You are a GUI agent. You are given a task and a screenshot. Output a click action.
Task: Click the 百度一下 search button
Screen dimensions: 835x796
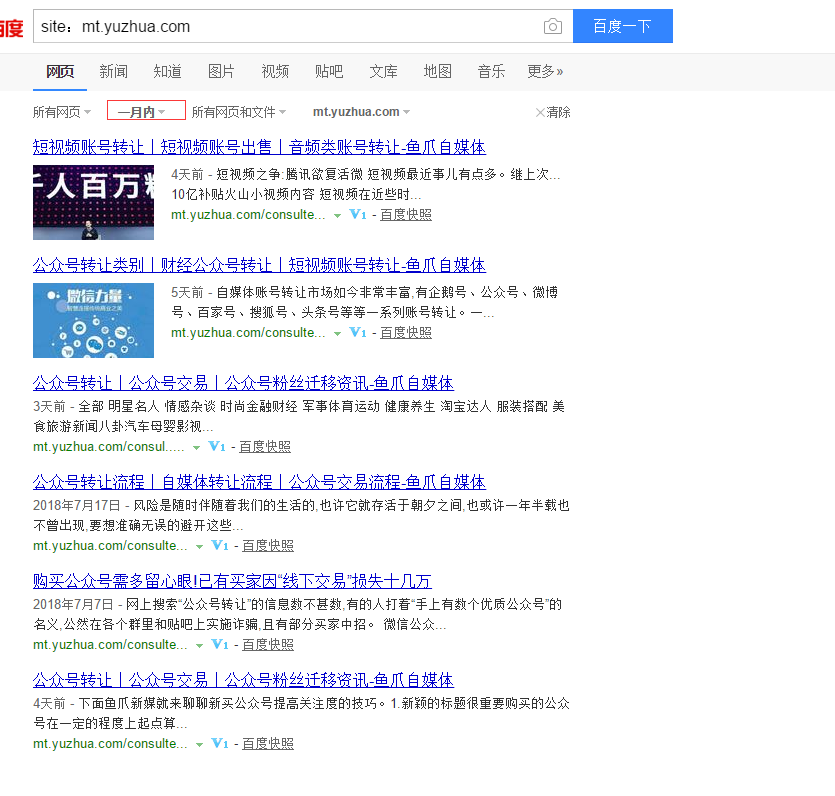coord(623,26)
